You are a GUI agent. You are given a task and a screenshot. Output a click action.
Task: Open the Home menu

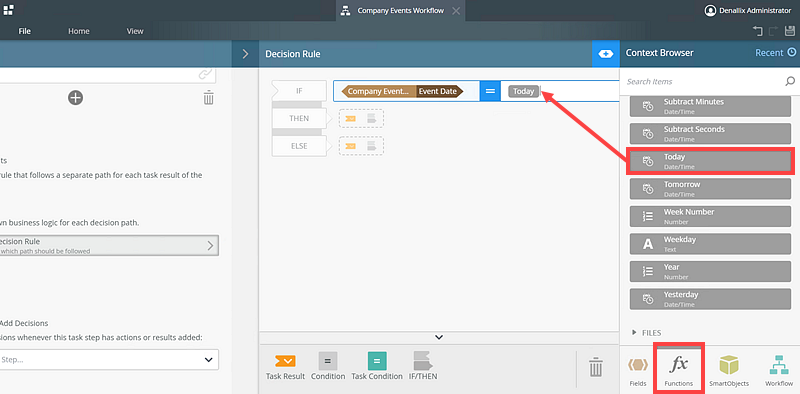tap(79, 31)
